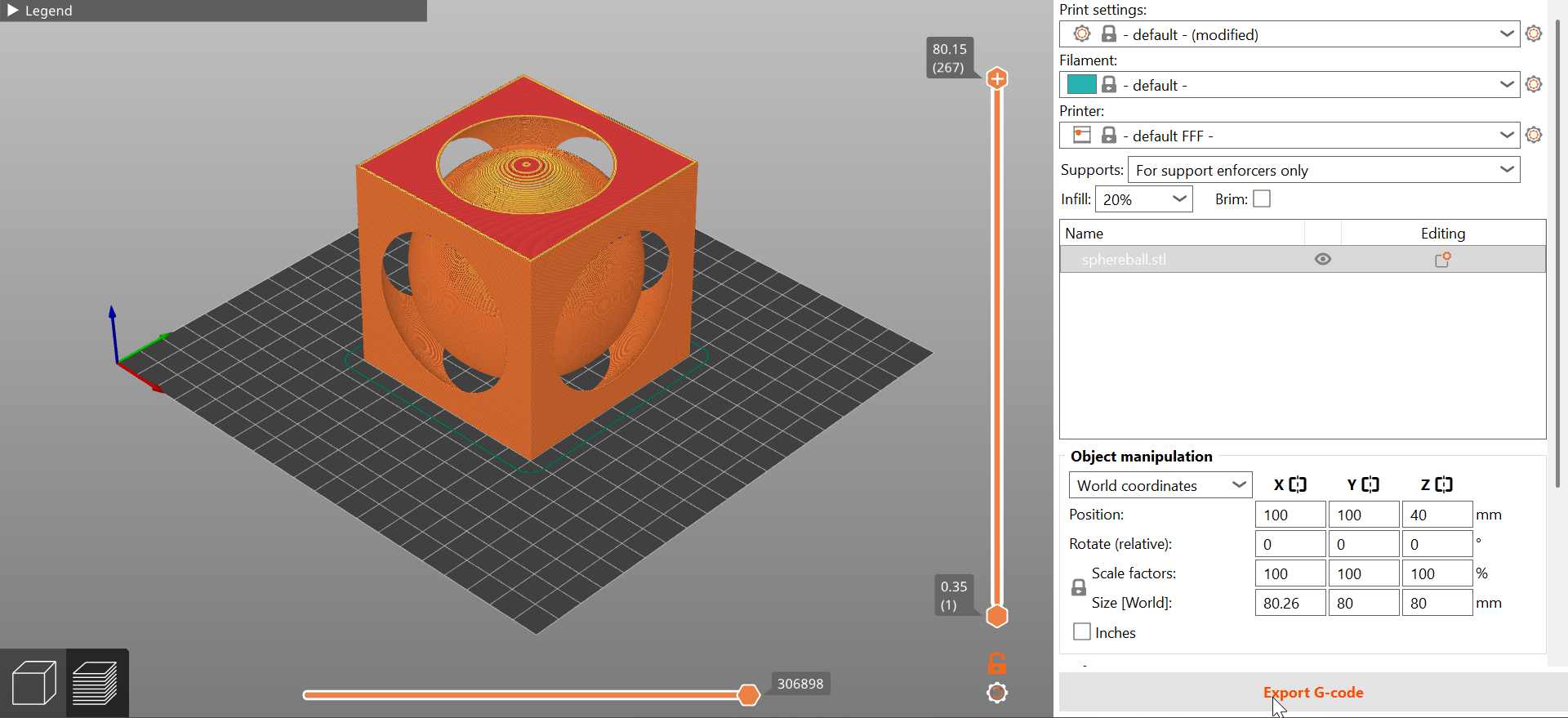Open print settings preset gear icon

click(1534, 34)
